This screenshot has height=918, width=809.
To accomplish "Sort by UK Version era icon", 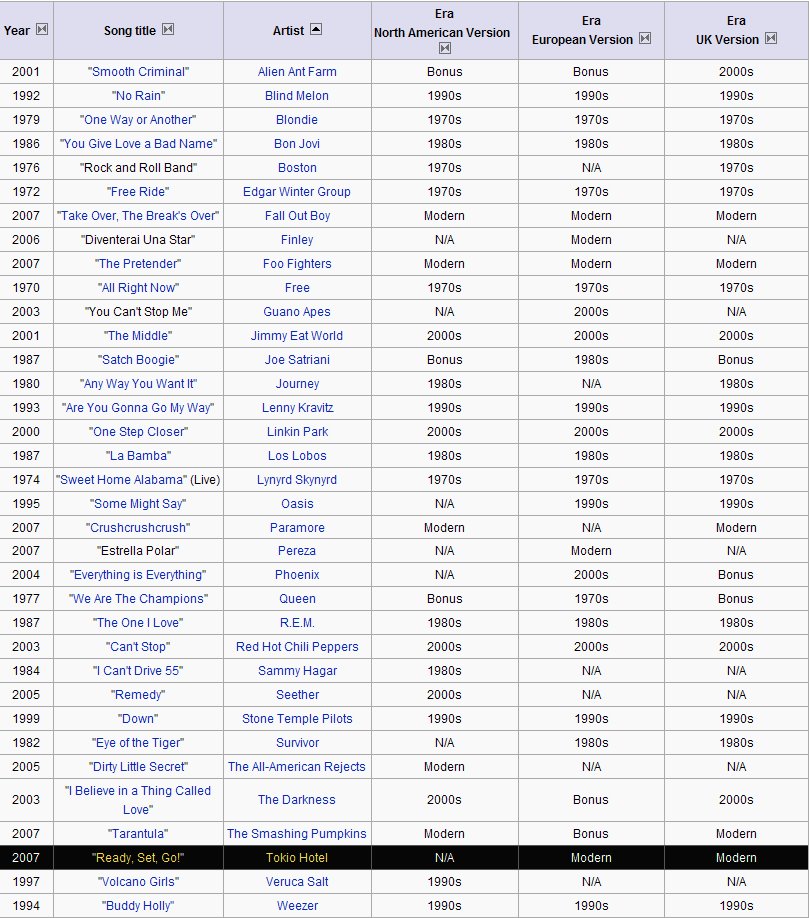I will click(x=771, y=39).
